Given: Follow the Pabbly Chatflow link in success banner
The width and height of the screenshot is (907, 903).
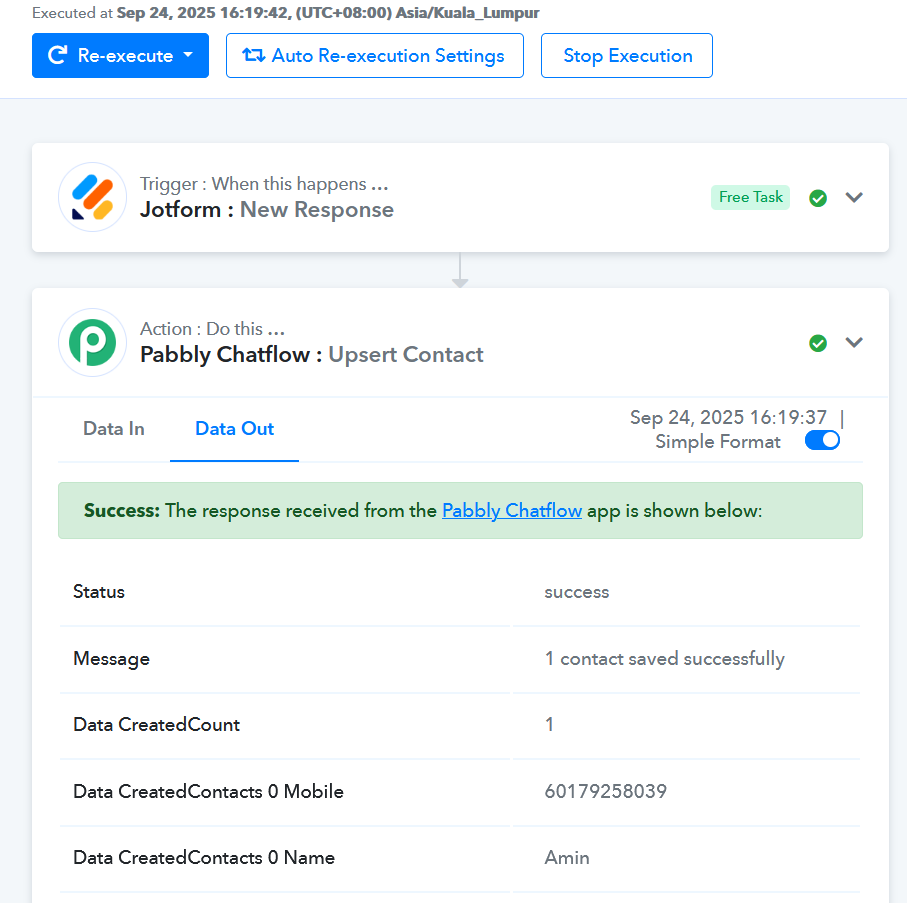Looking at the screenshot, I should click(512, 510).
